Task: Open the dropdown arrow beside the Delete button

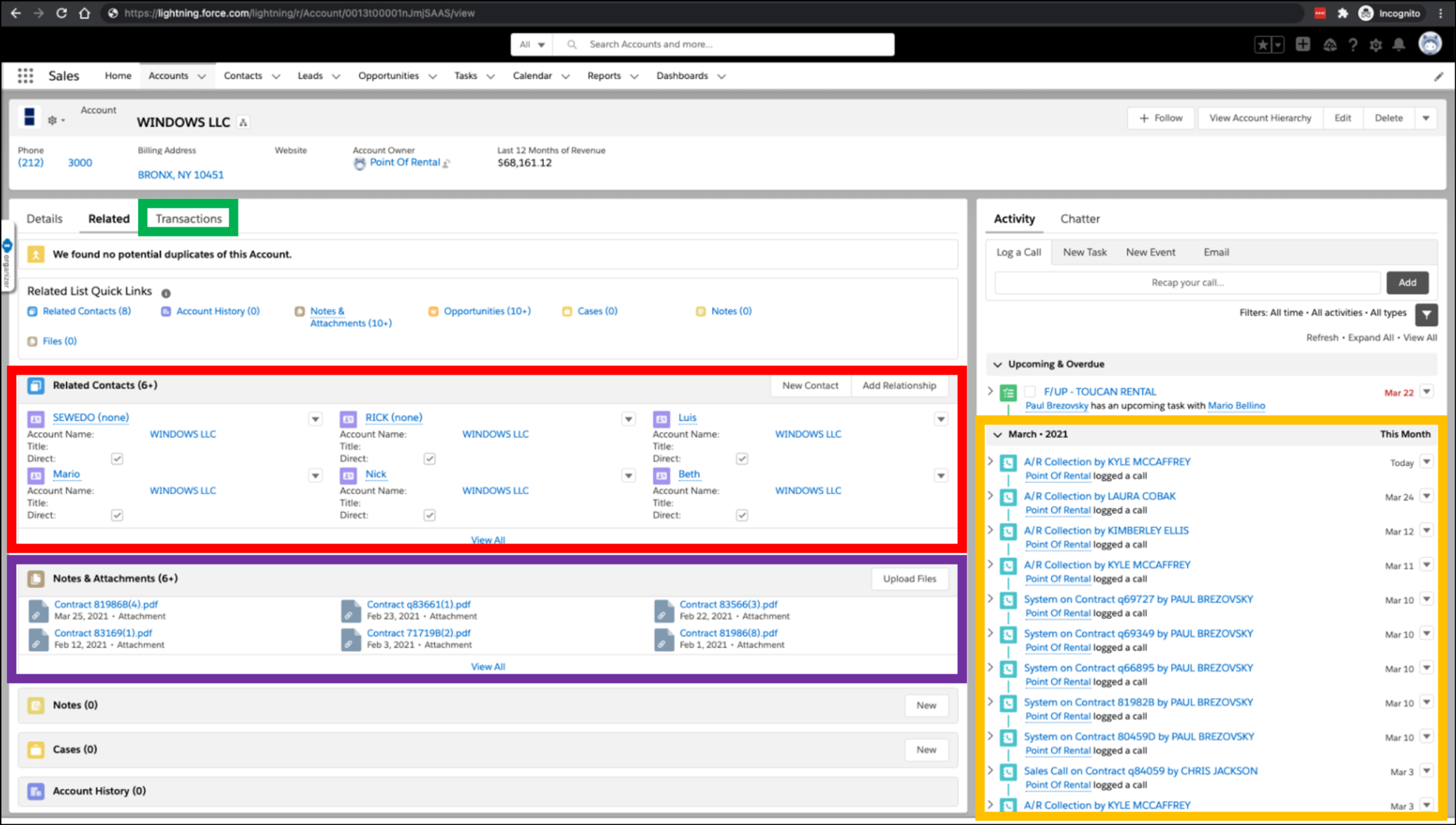Action: [x=1426, y=118]
